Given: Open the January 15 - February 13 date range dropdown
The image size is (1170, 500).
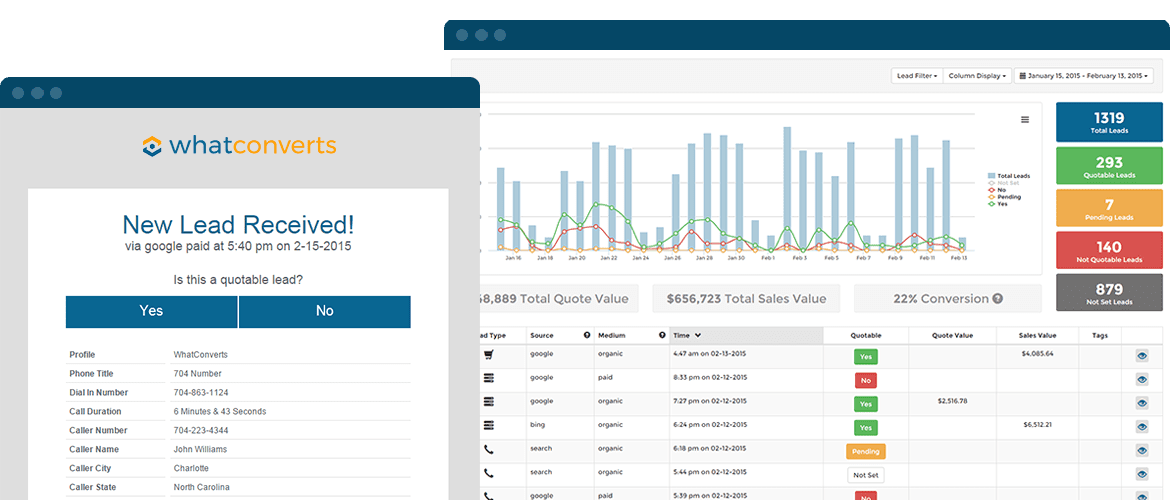Looking at the screenshot, I should (x=1083, y=76).
